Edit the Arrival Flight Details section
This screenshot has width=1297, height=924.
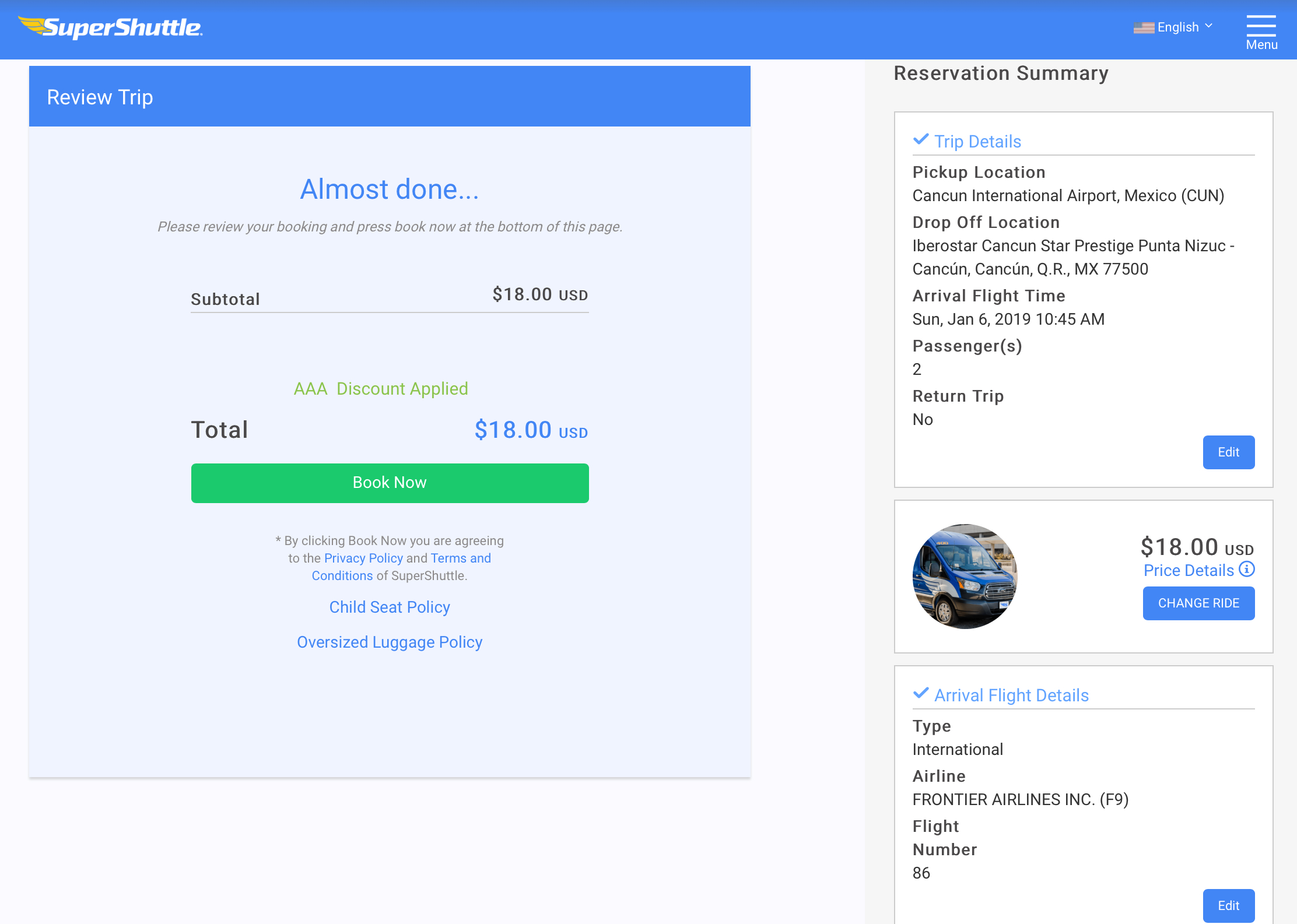click(x=1229, y=905)
